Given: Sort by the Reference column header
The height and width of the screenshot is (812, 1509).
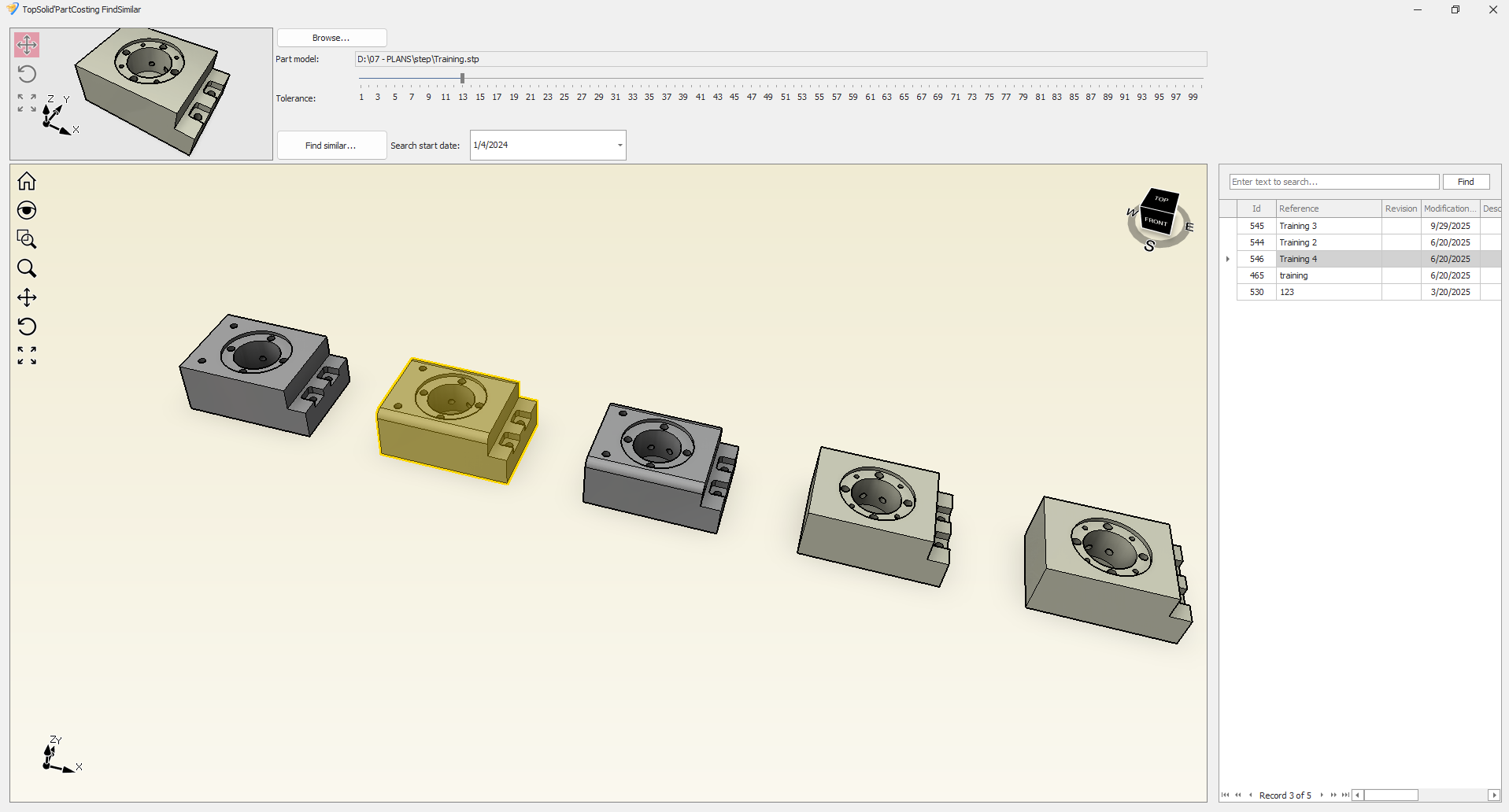Looking at the screenshot, I should pos(1328,209).
